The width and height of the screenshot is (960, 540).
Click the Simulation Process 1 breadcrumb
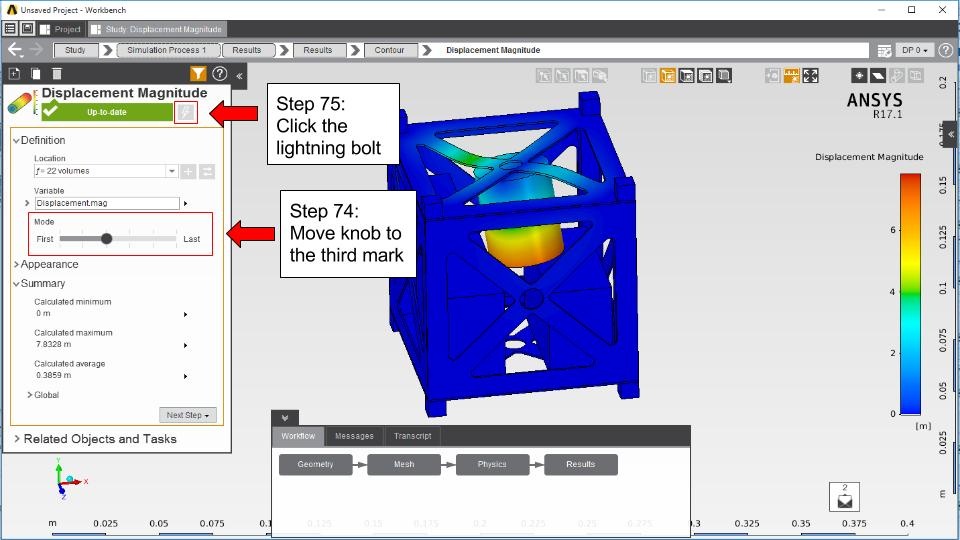[167, 50]
